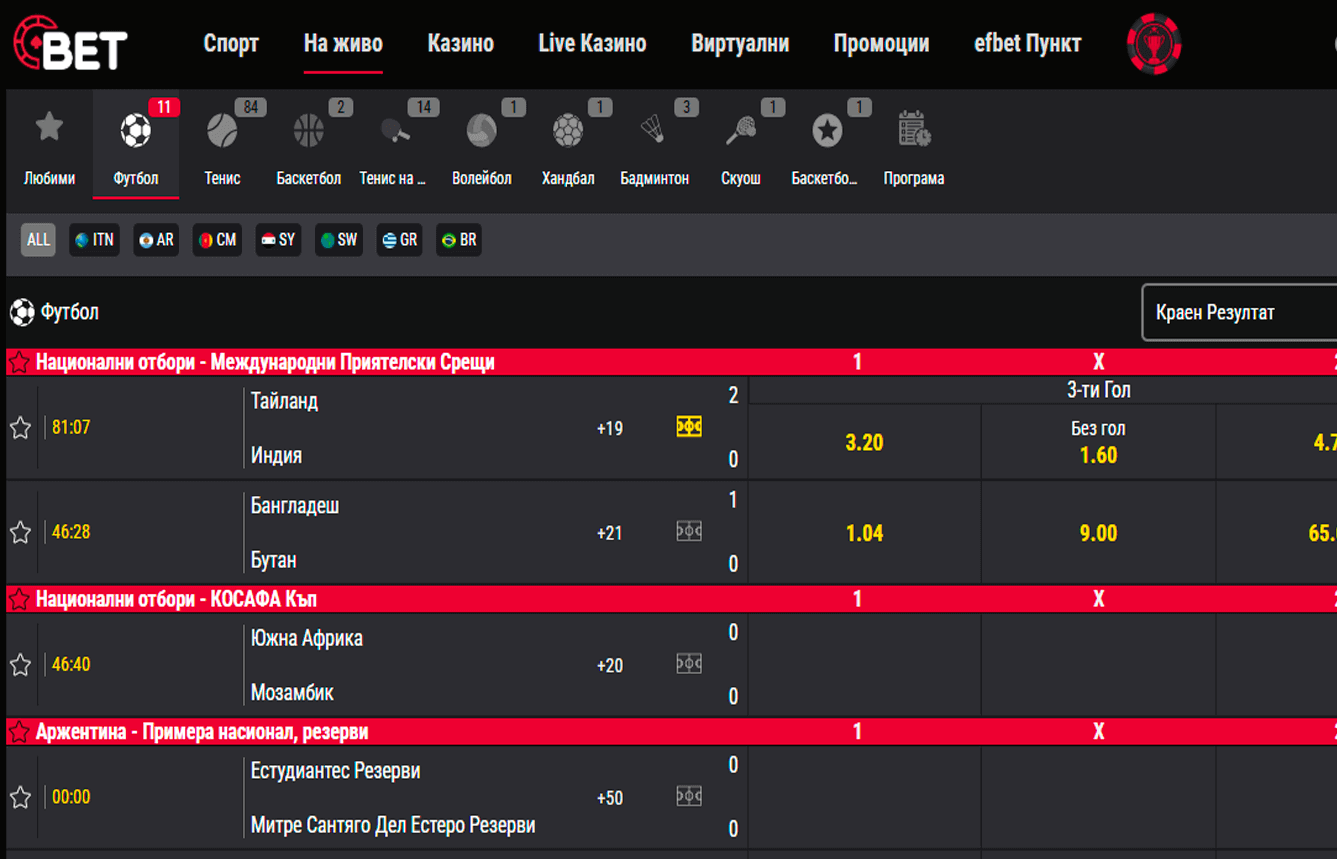Open the Краен Резултат market dropdown

click(1239, 312)
